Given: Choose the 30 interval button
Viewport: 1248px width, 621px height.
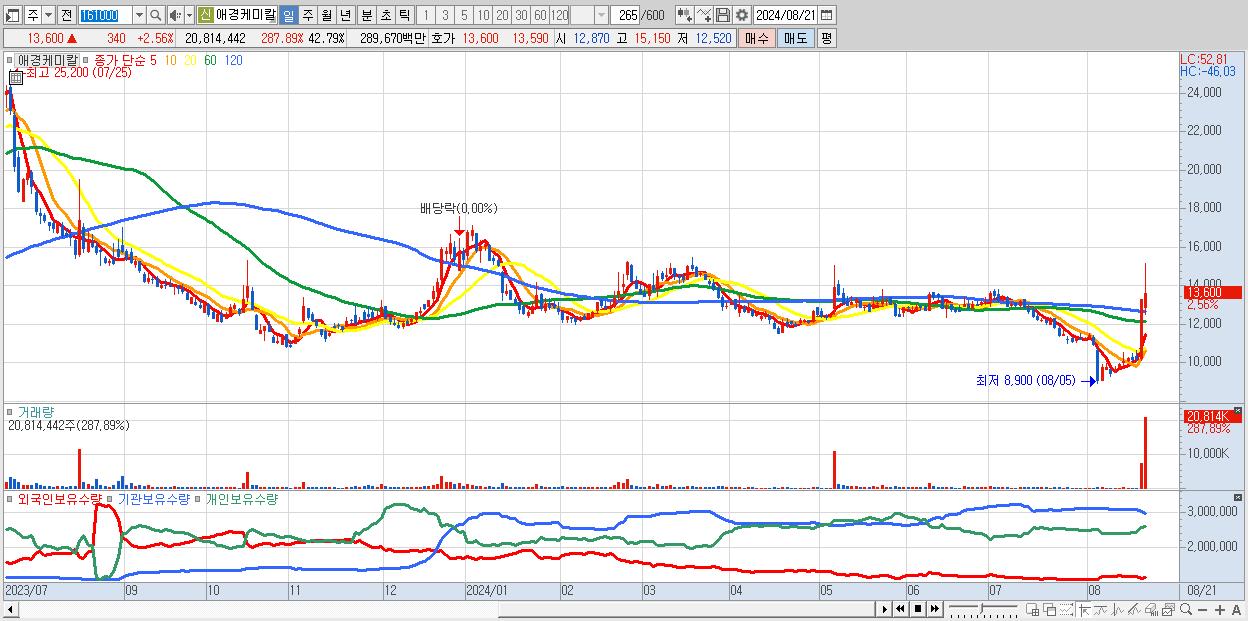Looking at the screenshot, I should [521, 15].
